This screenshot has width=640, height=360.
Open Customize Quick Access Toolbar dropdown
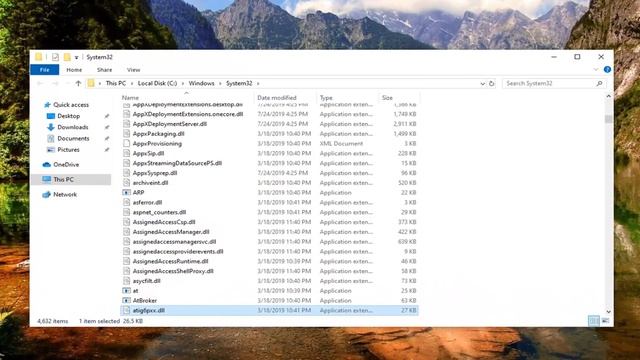[76, 58]
